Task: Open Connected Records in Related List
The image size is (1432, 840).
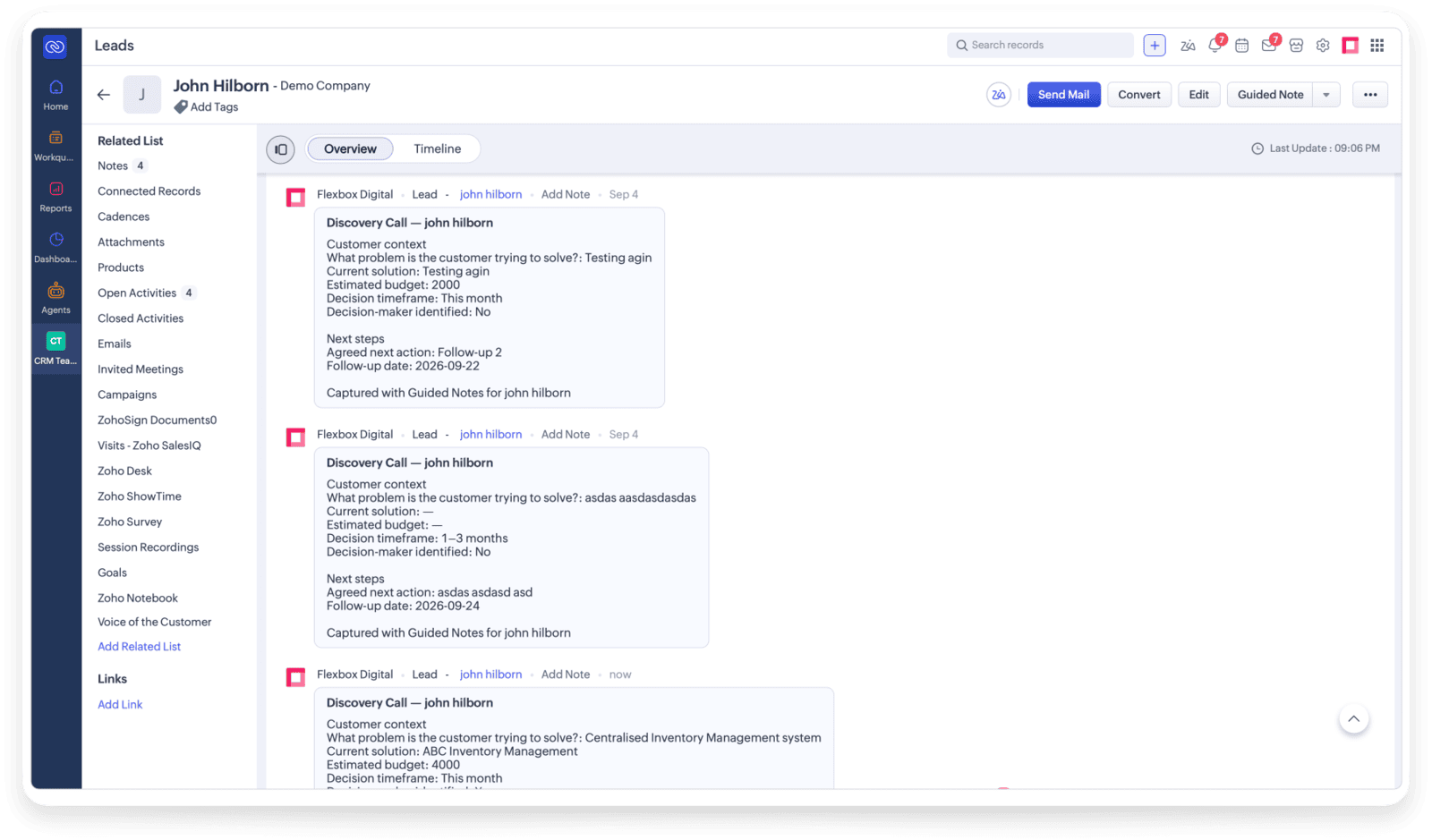Action: pos(149,191)
